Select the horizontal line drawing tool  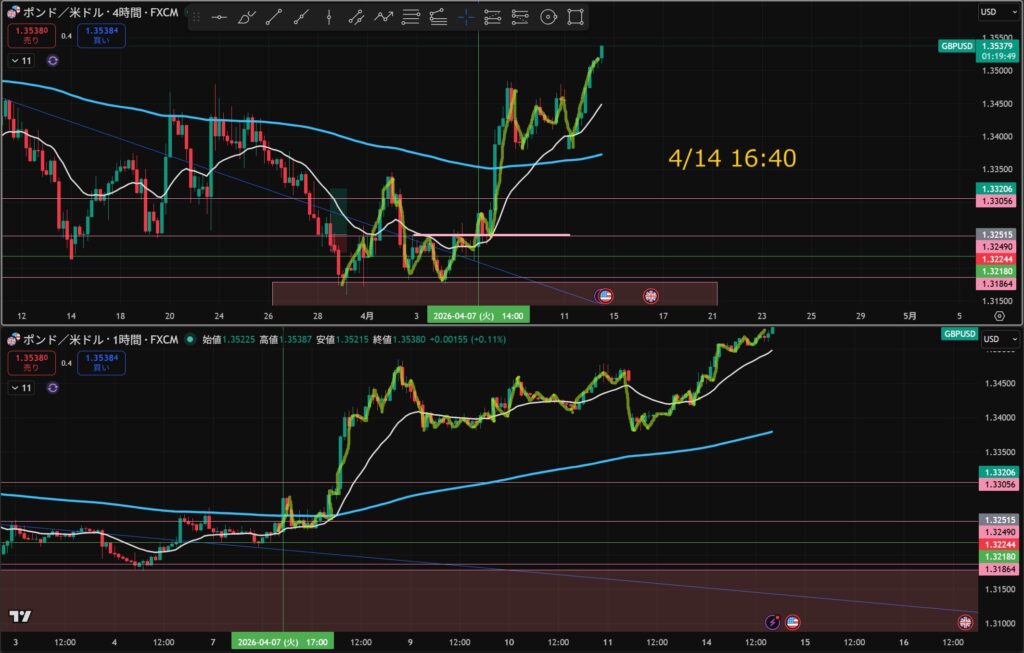219,18
